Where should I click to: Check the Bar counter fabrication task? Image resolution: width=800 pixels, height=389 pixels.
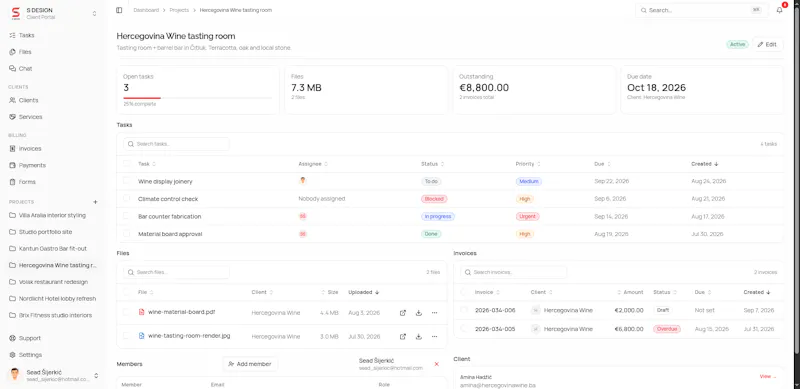127,216
